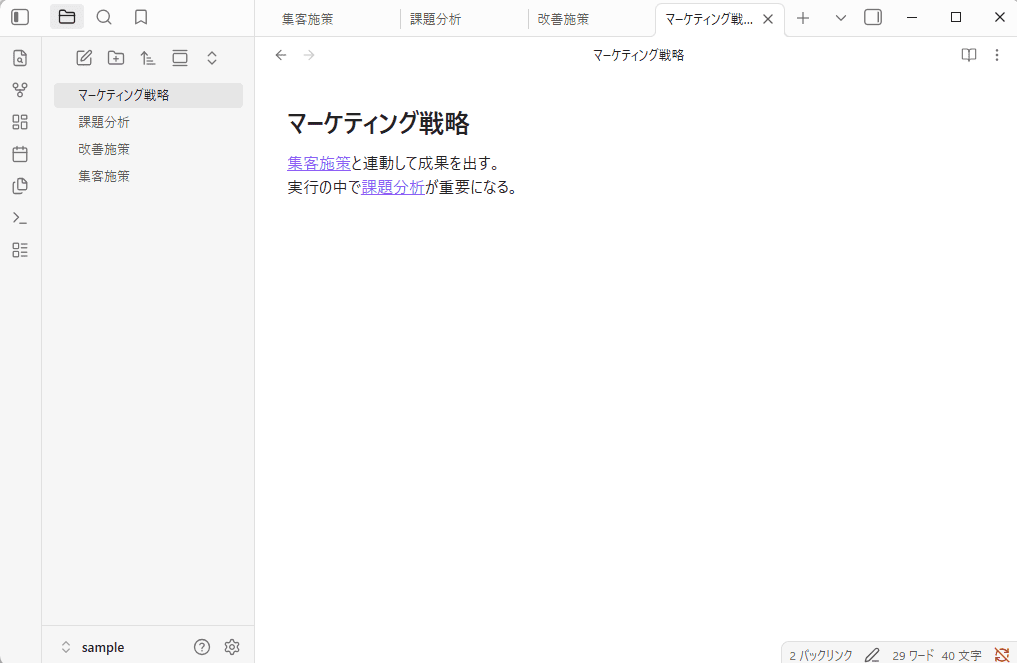The image size is (1017, 663).
Task: Open the canvas icon in the left ribbon
Action: [x=20, y=122]
